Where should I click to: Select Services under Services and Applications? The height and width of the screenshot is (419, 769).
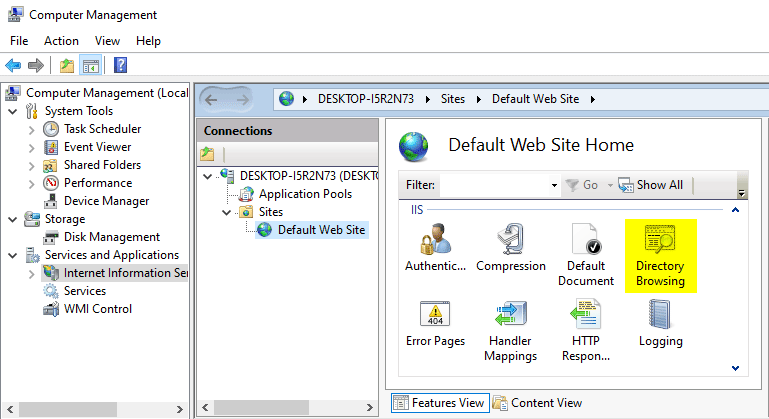coord(84,291)
